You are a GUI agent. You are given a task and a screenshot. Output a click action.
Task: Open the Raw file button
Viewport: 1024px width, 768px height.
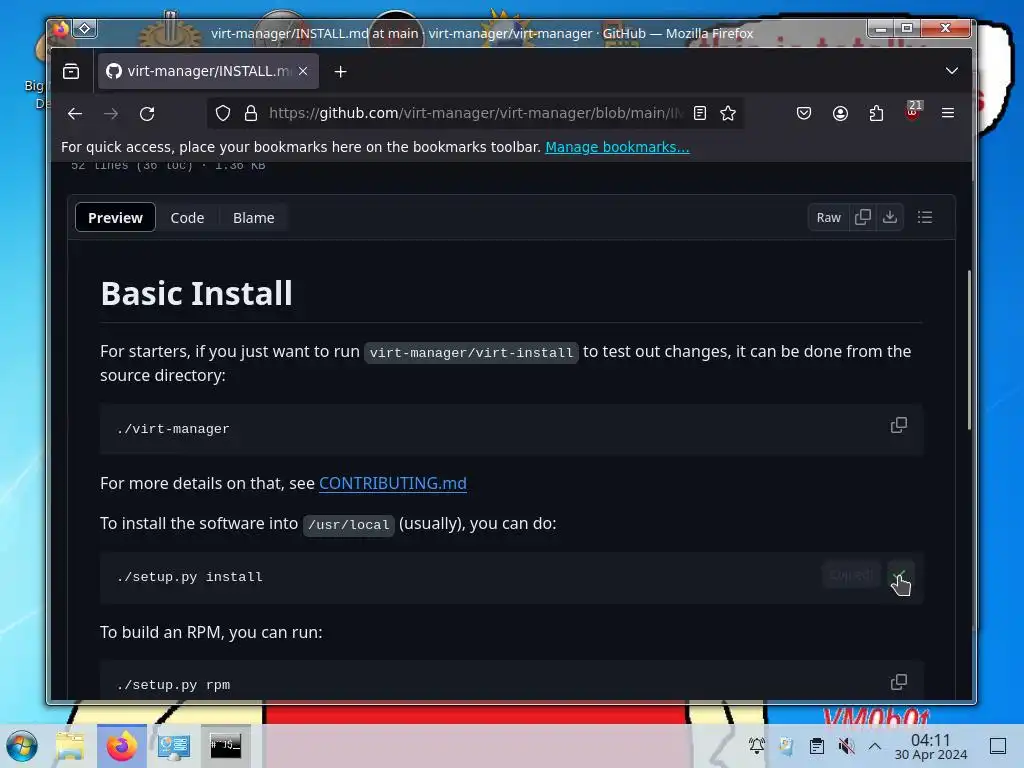828,217
